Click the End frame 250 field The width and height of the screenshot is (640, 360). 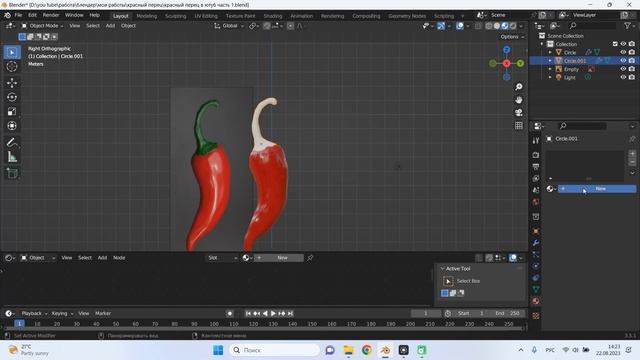(x=507, y=313)
